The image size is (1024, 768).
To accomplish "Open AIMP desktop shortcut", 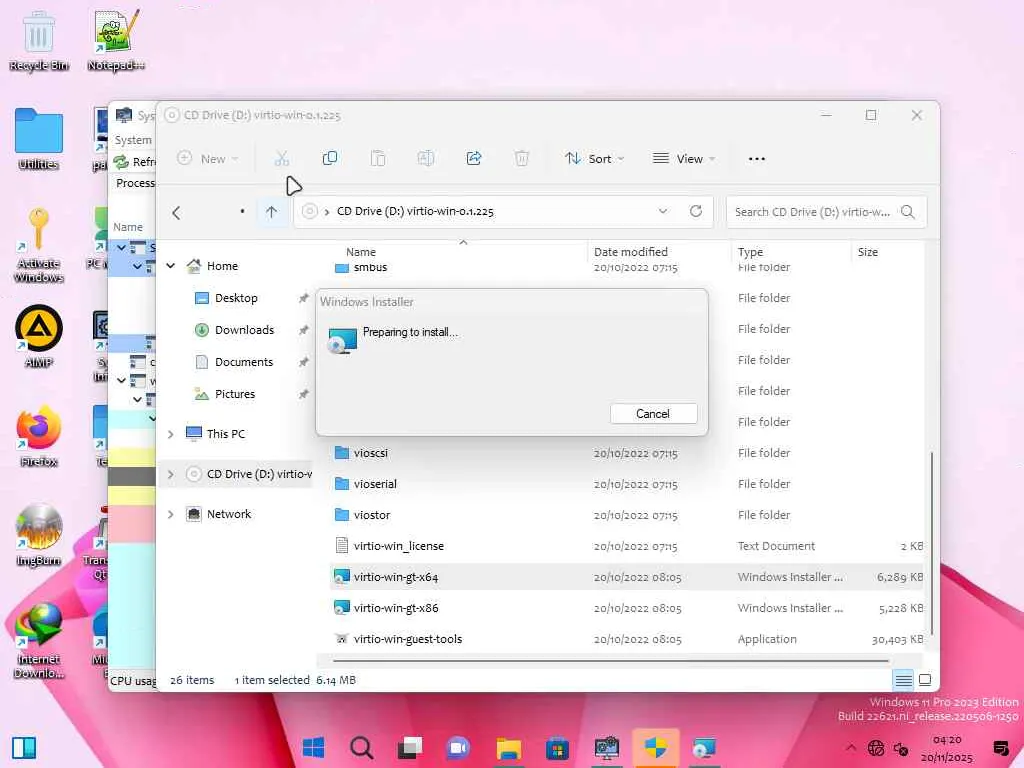I will coord(39,337).
